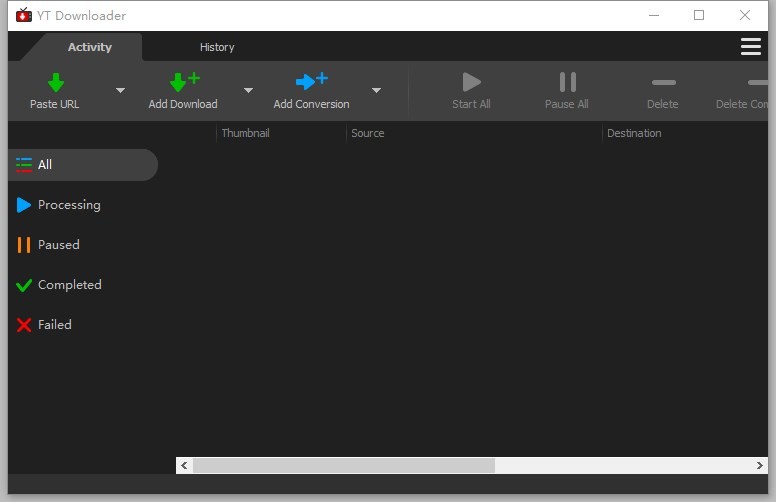Click the Add Download icon
Screen dimensions: 776x502
183,82
